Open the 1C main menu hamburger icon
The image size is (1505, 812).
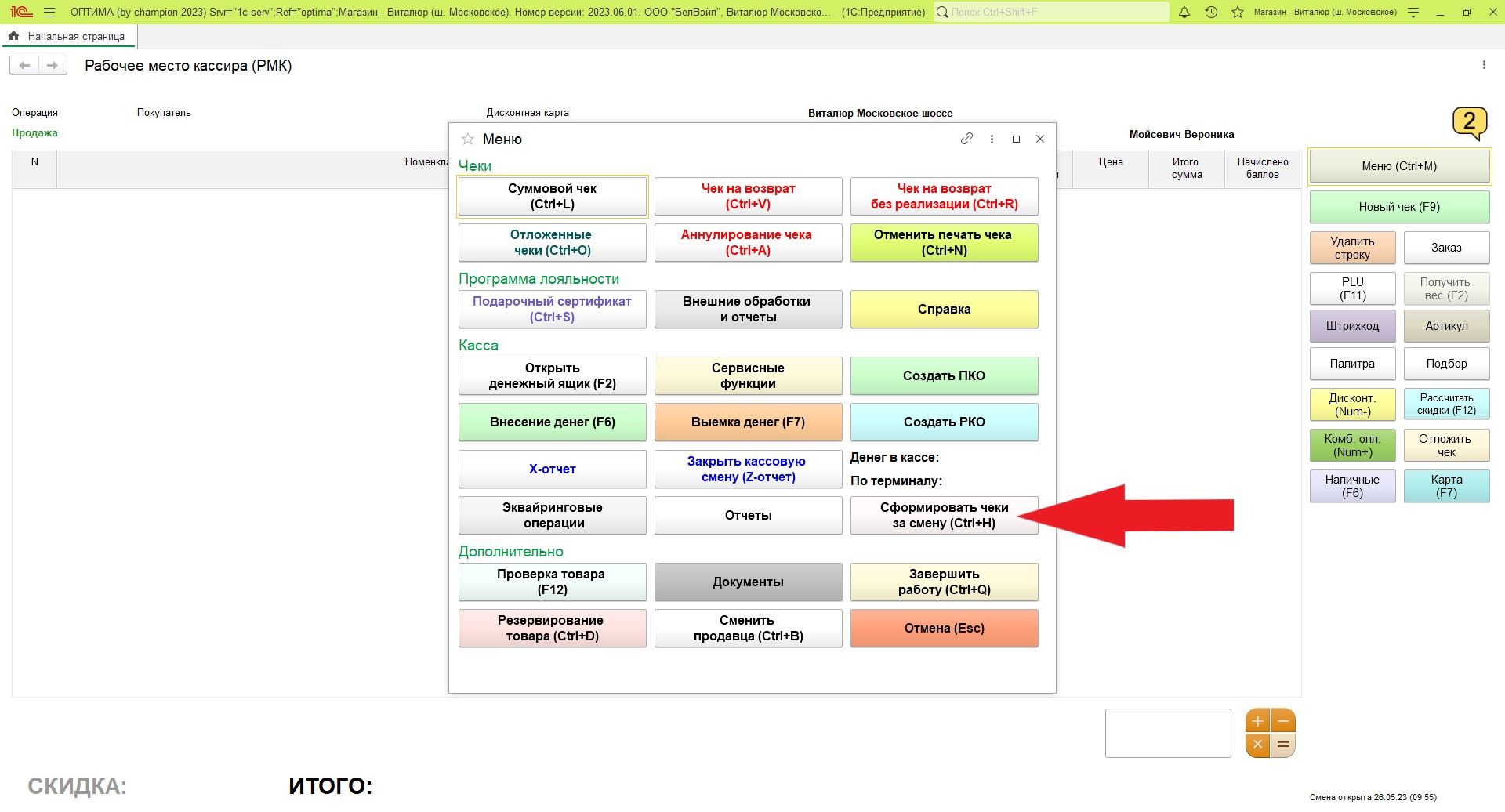click(49, 13)
